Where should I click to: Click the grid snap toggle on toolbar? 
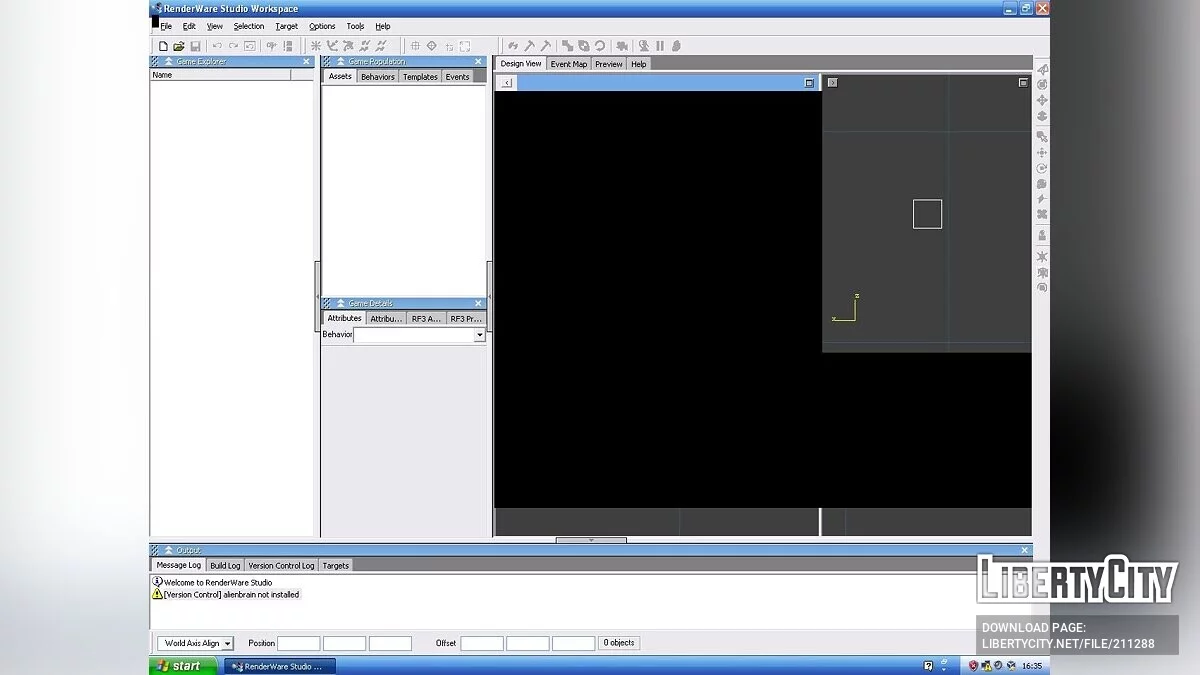[x=414, y=45]
